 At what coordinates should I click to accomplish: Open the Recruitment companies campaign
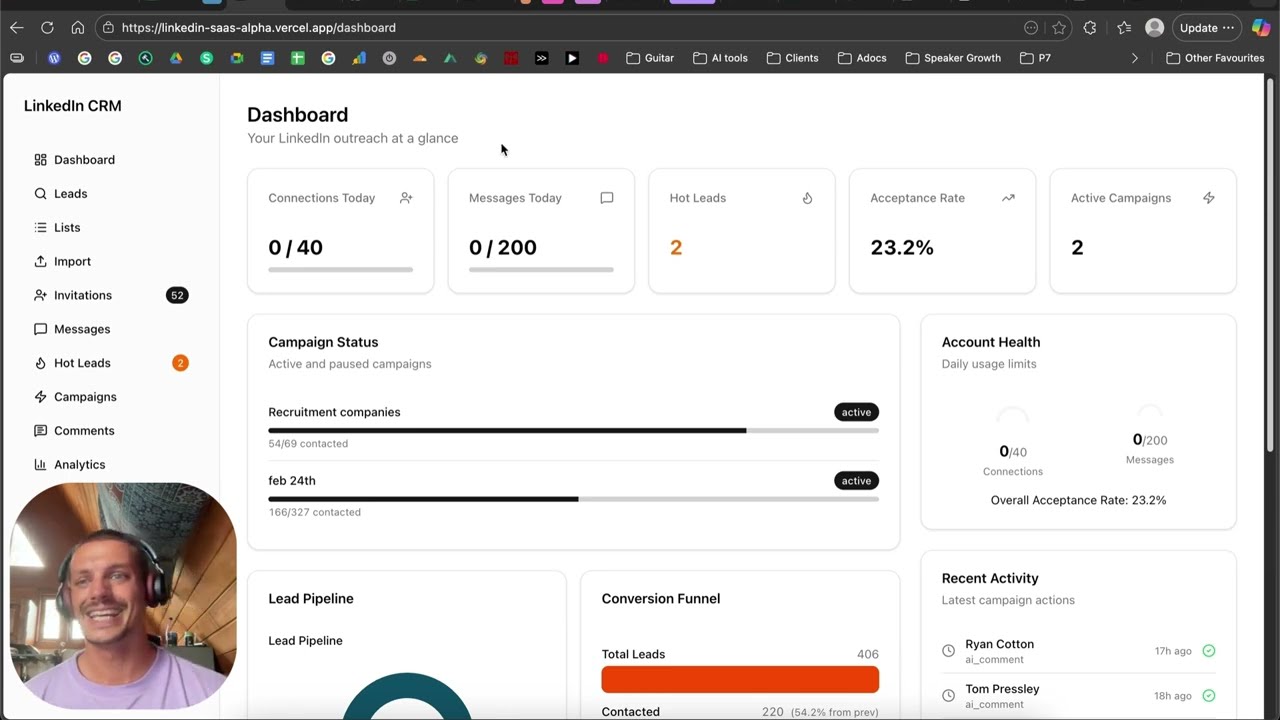[334, 412]
